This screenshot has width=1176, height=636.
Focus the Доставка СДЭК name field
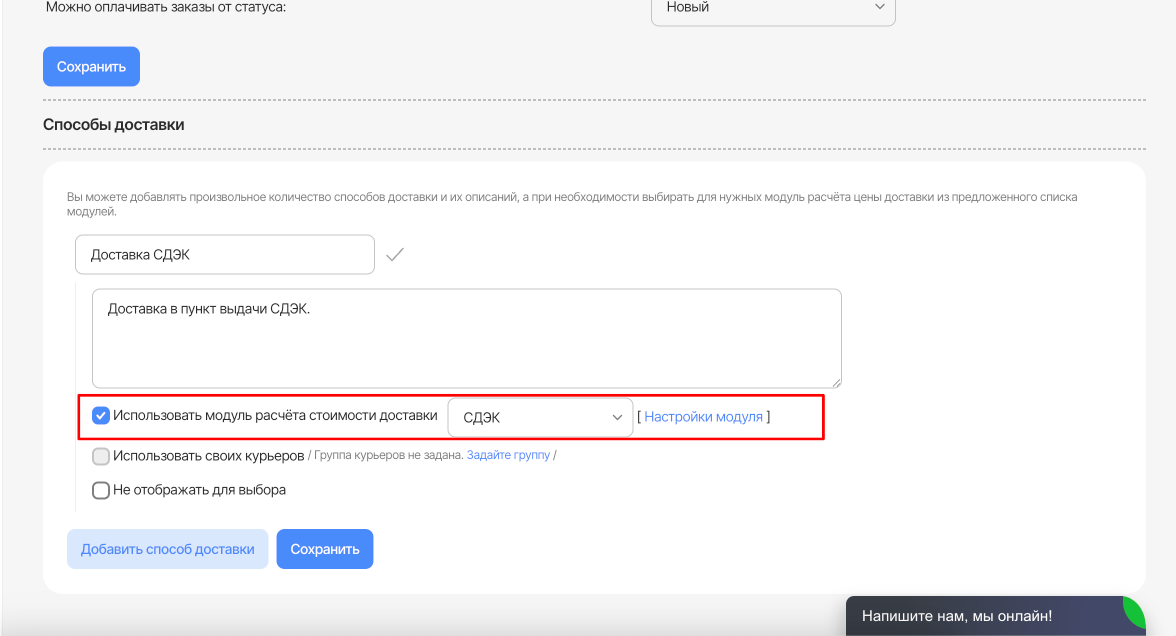coord(224,255)
